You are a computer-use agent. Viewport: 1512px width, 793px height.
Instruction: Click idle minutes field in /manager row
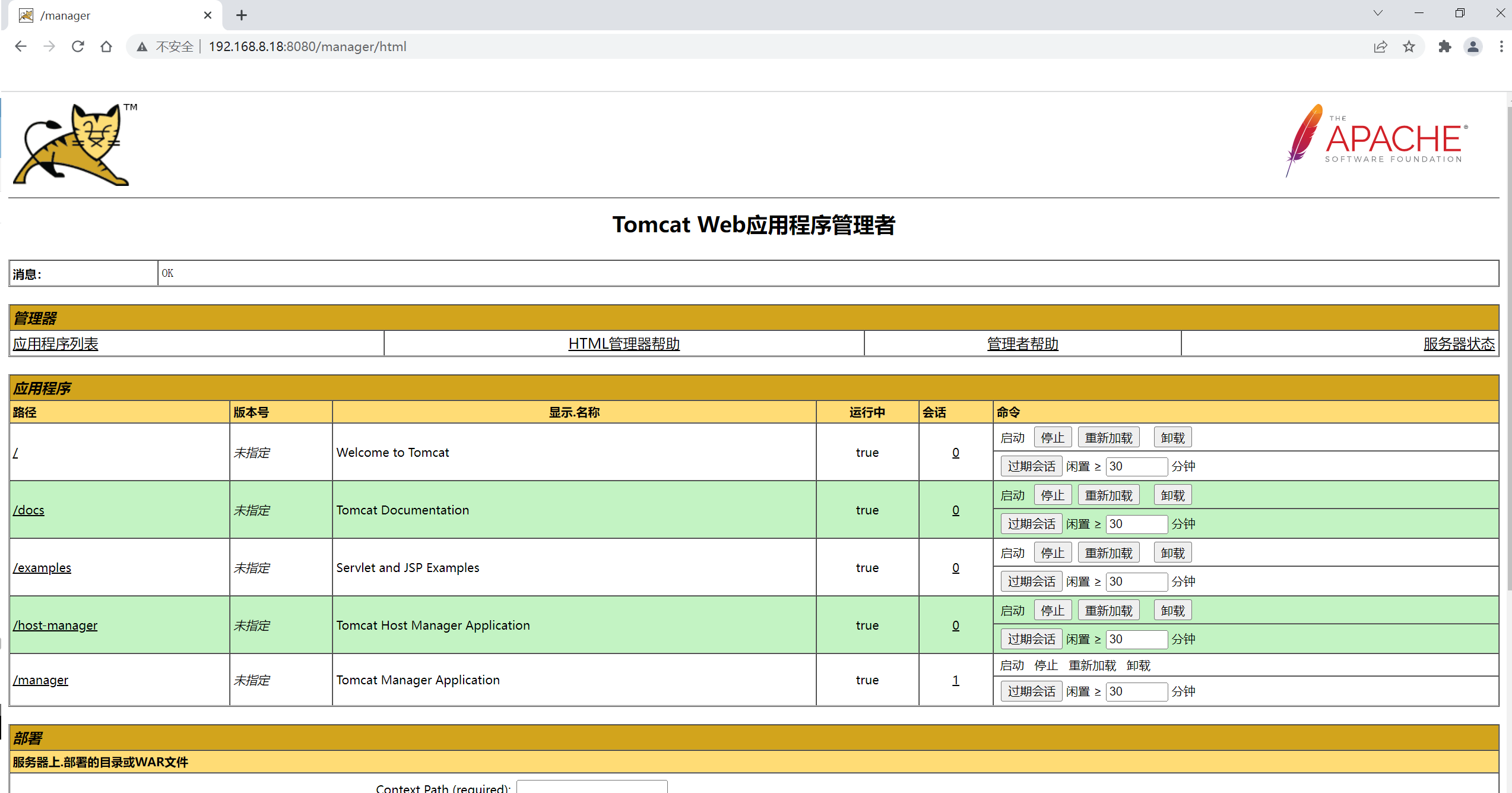pos(1136,691)
